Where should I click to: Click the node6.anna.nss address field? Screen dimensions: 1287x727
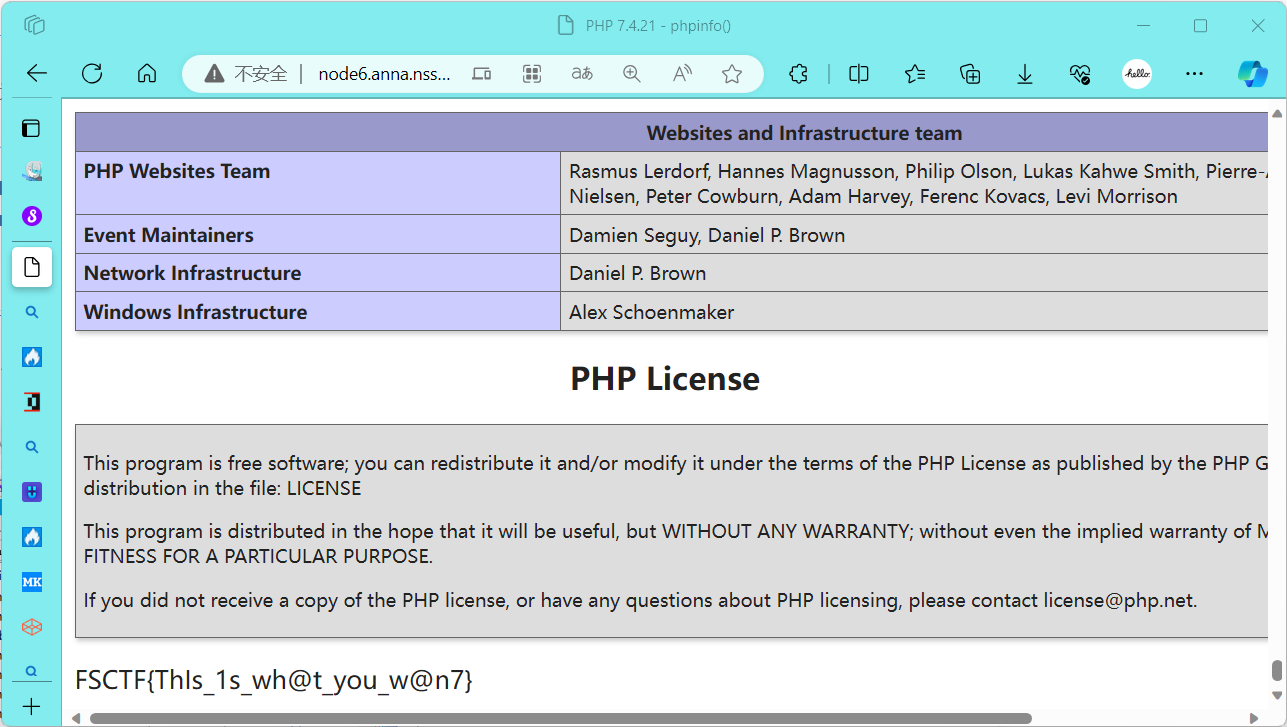(x=384, y=73)
